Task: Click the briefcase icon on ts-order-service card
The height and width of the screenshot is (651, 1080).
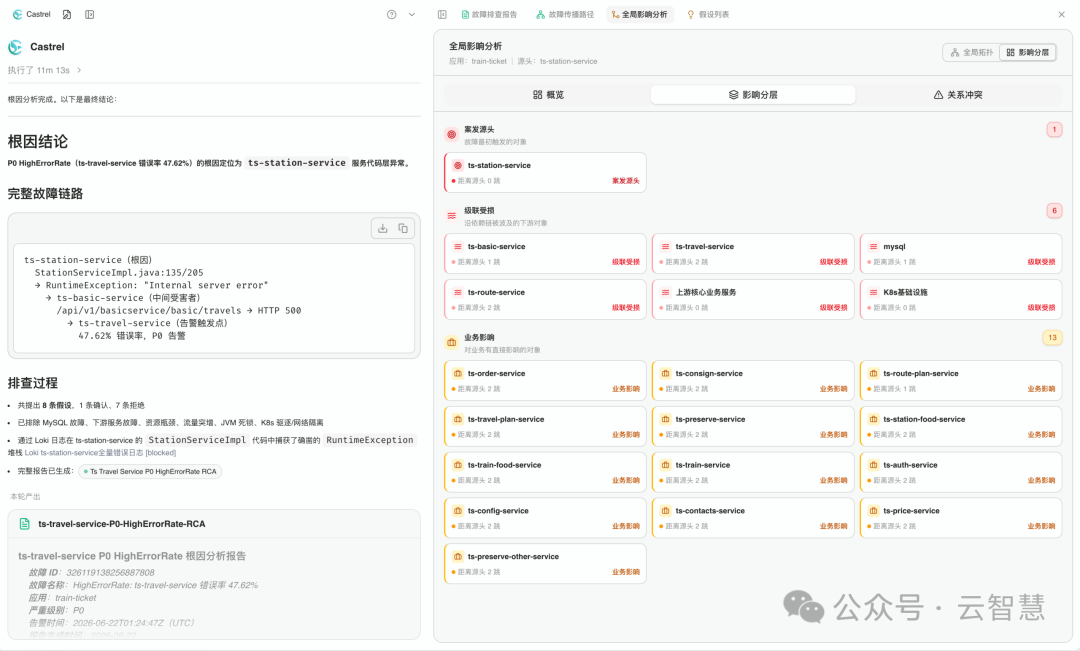Action: 457,373
